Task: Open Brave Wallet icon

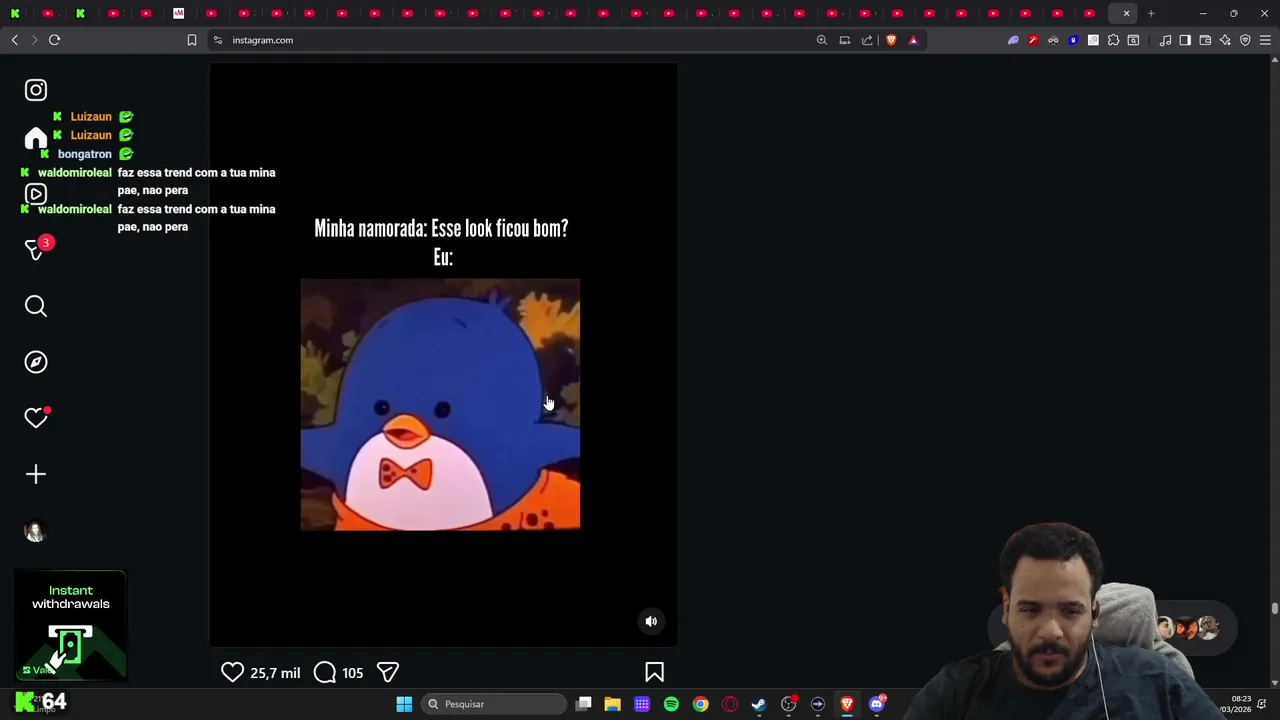Action: [x=1205, y=40]
